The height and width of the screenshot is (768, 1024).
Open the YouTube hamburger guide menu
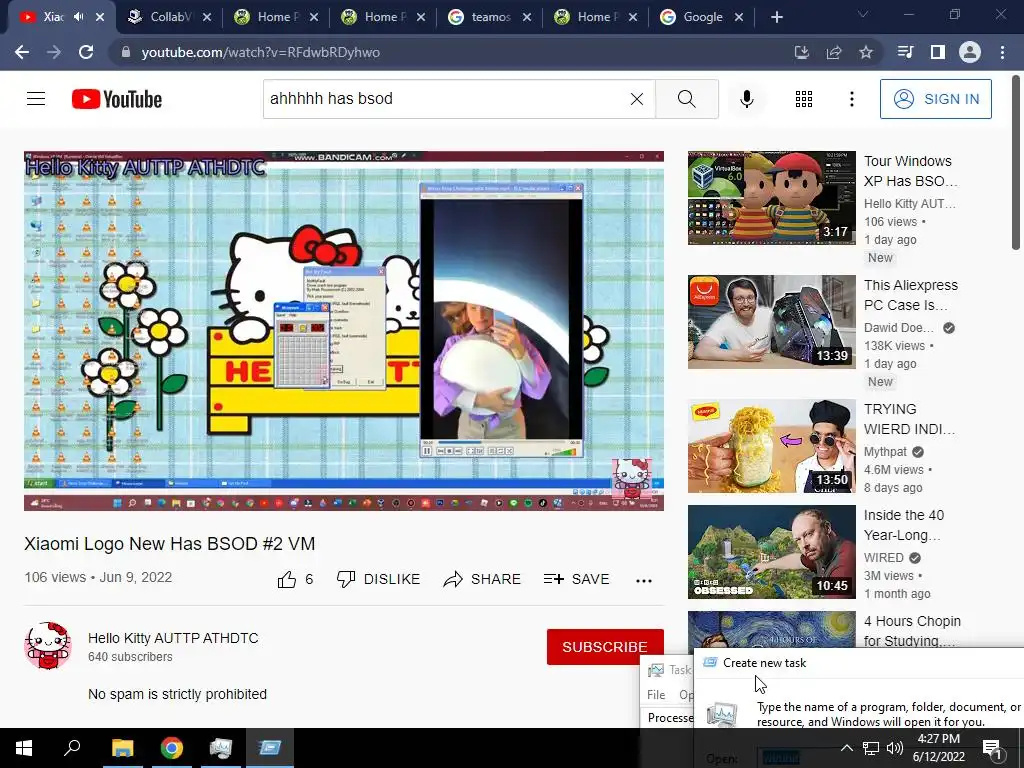click(36, 99)
